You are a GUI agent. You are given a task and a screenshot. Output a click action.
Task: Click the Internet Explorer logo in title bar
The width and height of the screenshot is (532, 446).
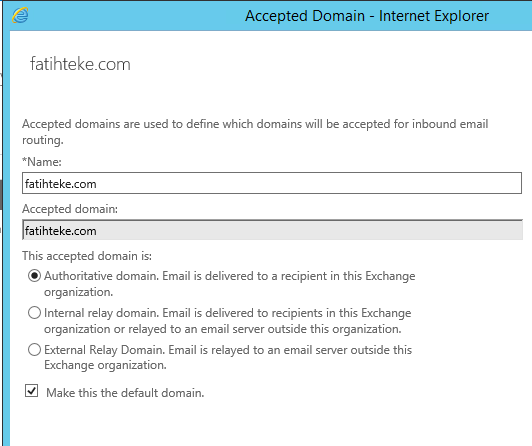point(20,16)
